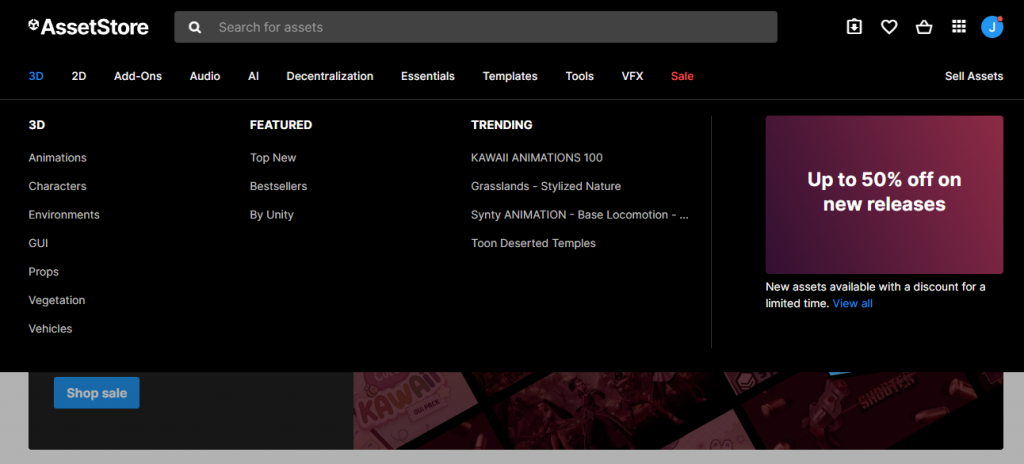Open Grasslands - Stylized Nature asset
The image size is (1024, 464).
coord(546,186)
